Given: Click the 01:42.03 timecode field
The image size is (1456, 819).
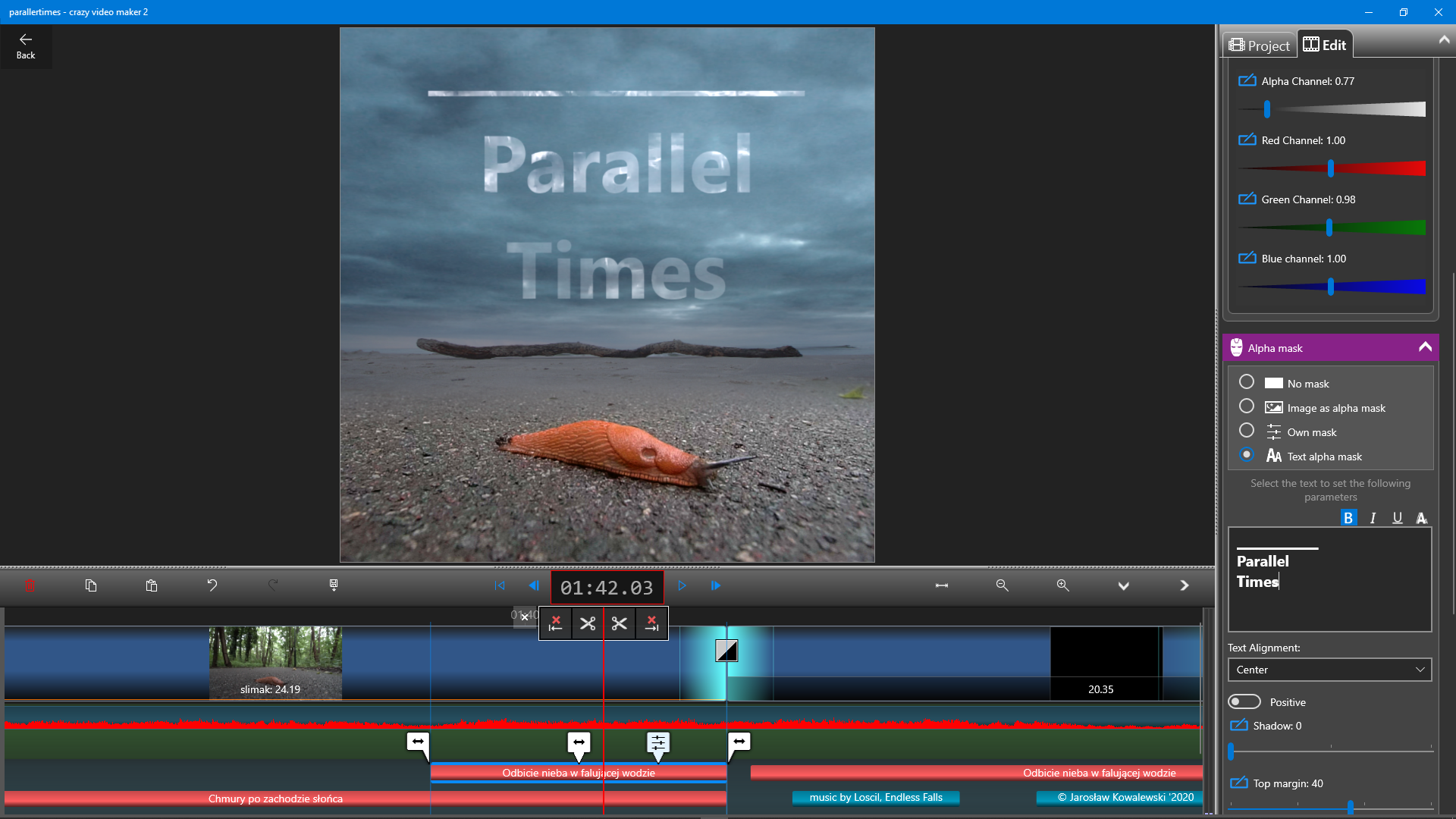Looking at the screenshot, I should click(607, 586).
